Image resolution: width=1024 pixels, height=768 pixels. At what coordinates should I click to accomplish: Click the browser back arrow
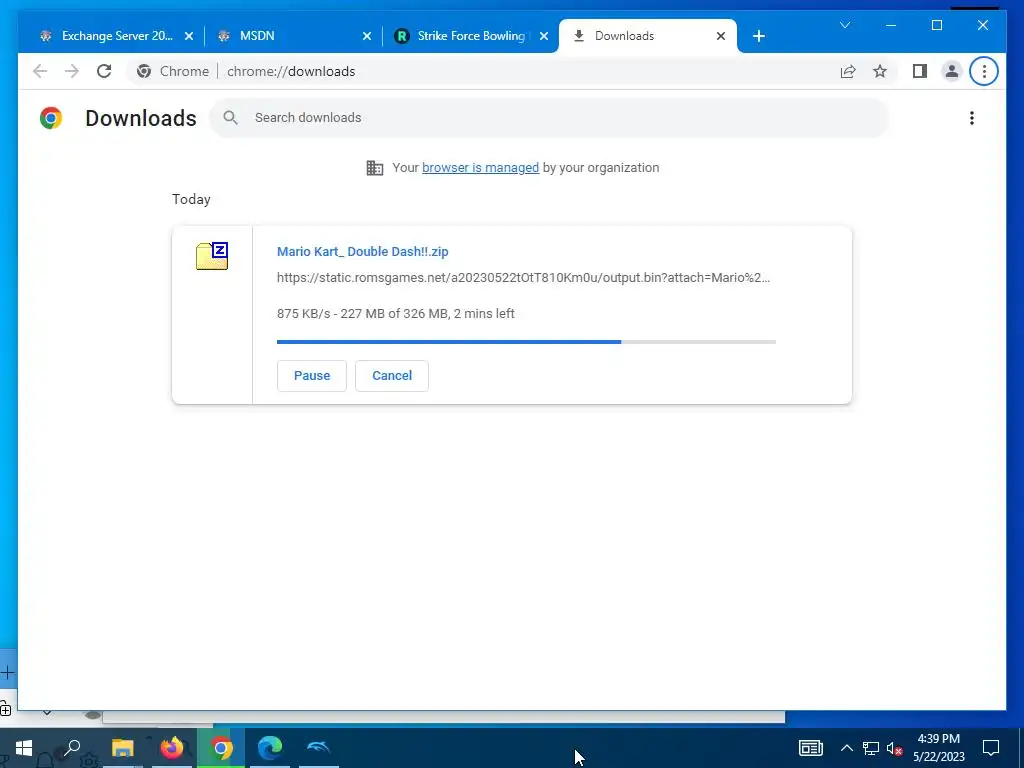coord(40,71)
